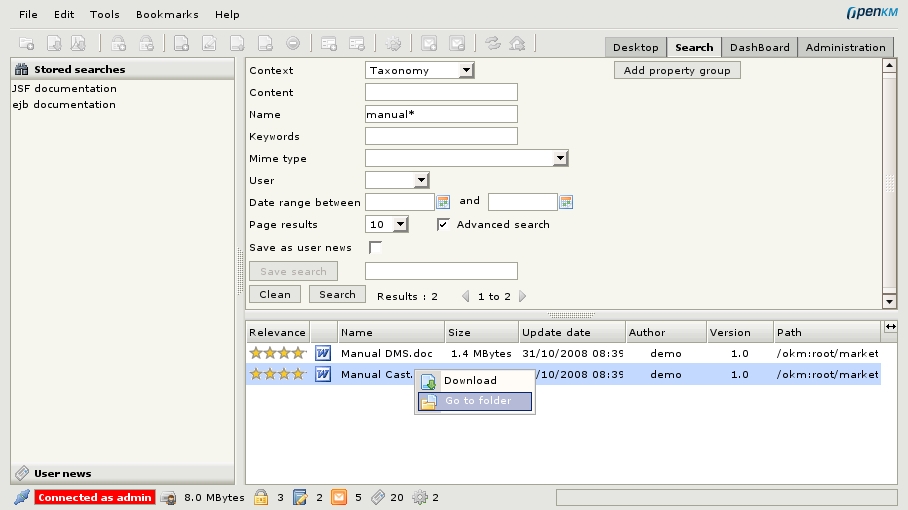The height and width of the screenshot is (510, 908).
Task: Open the Tools menu
Action: click(105, 14)
